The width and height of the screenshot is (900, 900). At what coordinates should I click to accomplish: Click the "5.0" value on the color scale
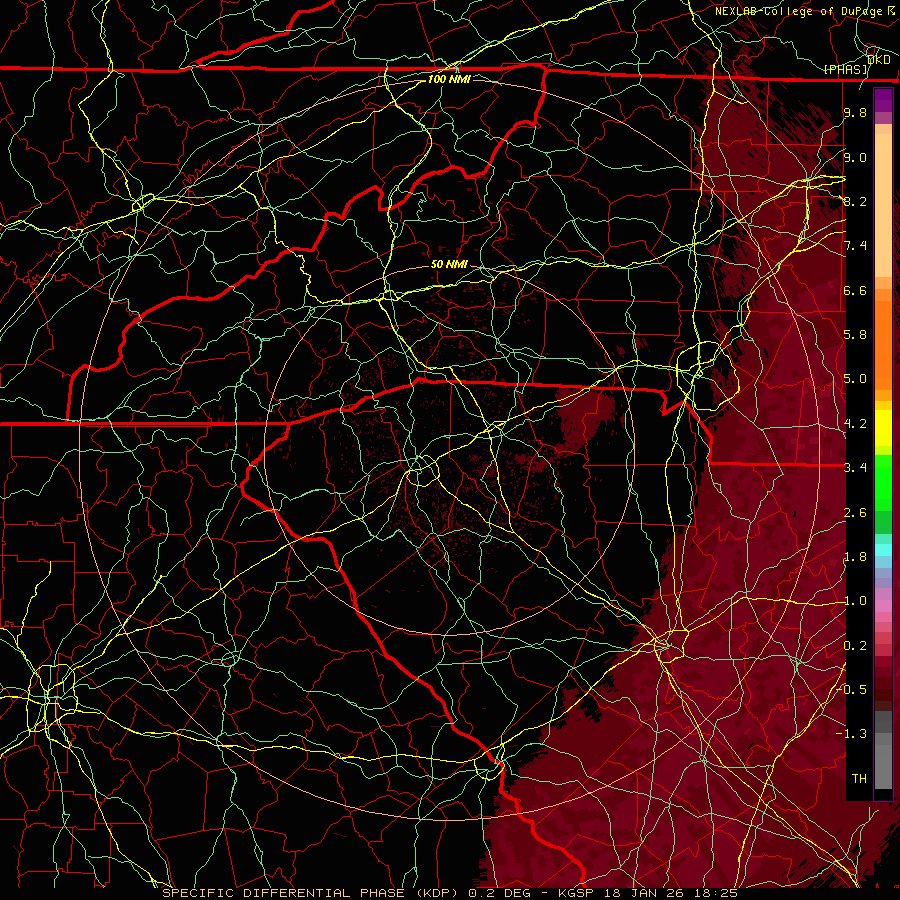click(855, 379)
